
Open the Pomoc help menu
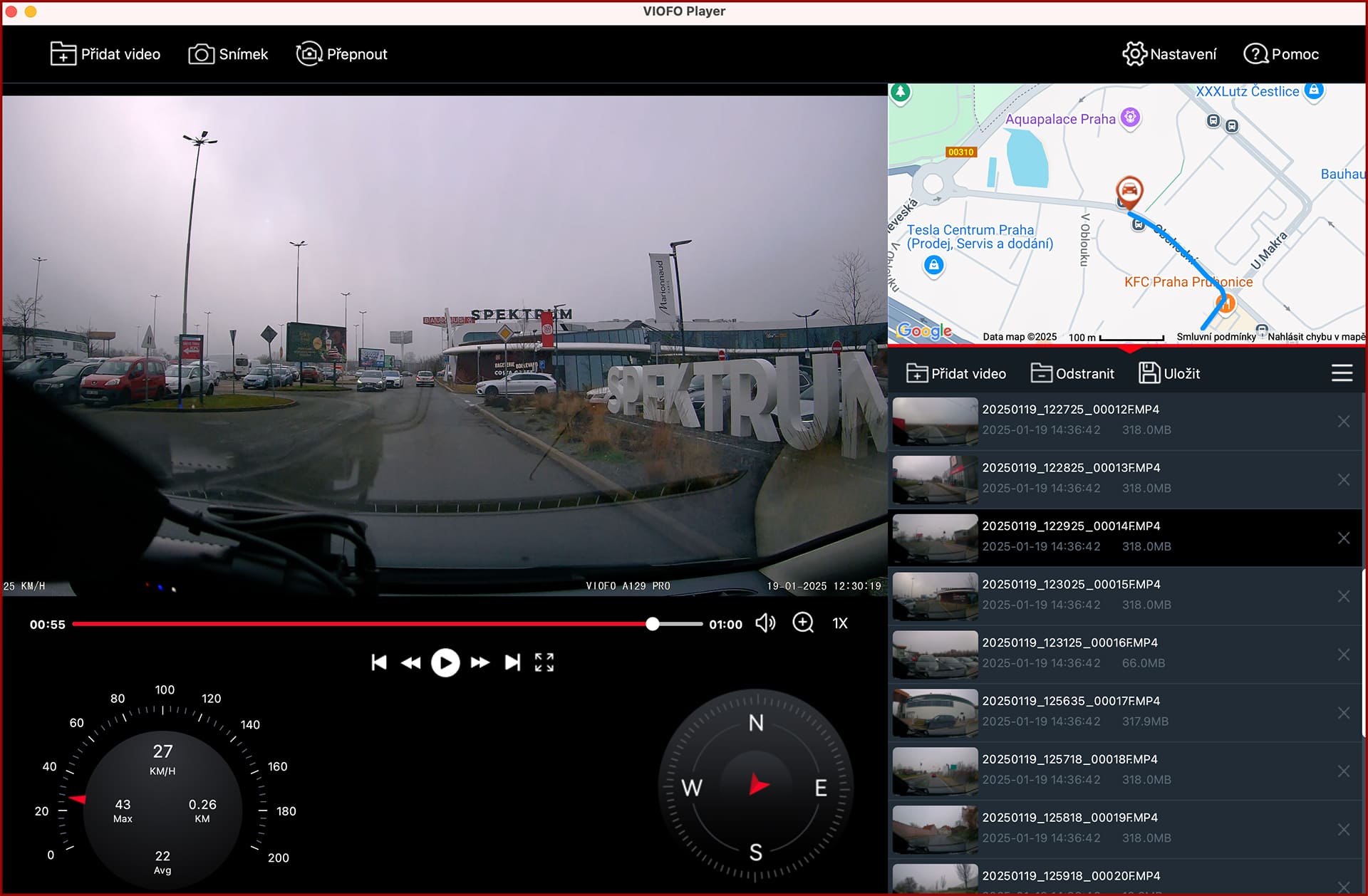click(x=1281, y=54)
